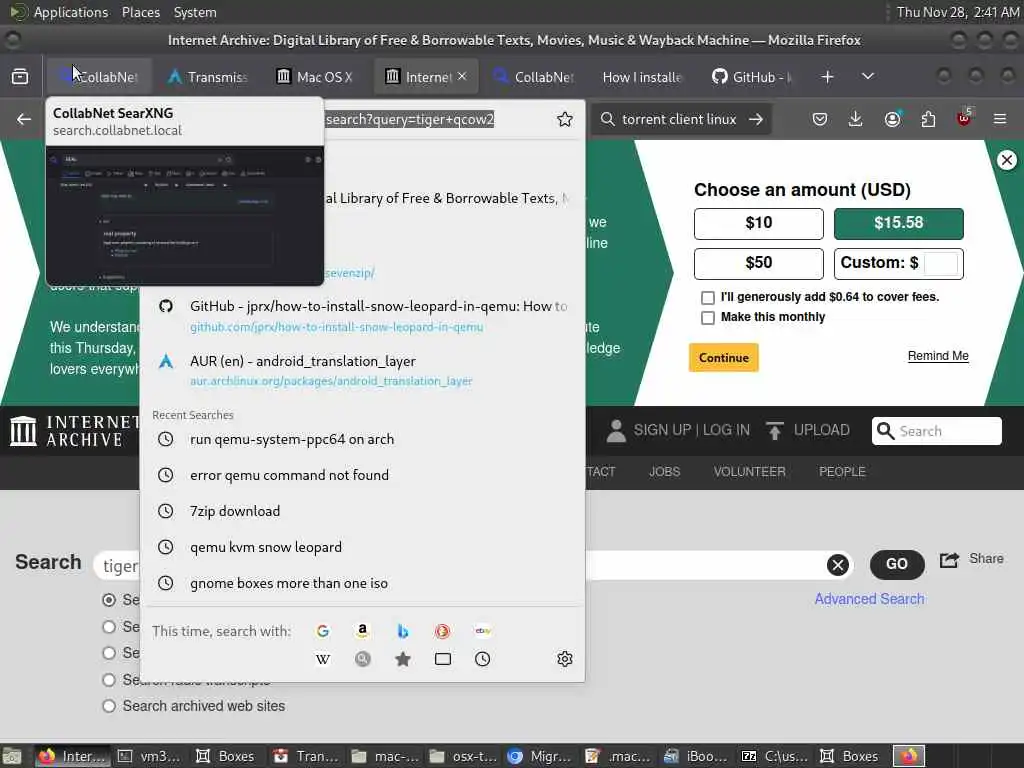Open the Advanced Search link
Screen dimensions: 1024x768
[x=869, y=599]
